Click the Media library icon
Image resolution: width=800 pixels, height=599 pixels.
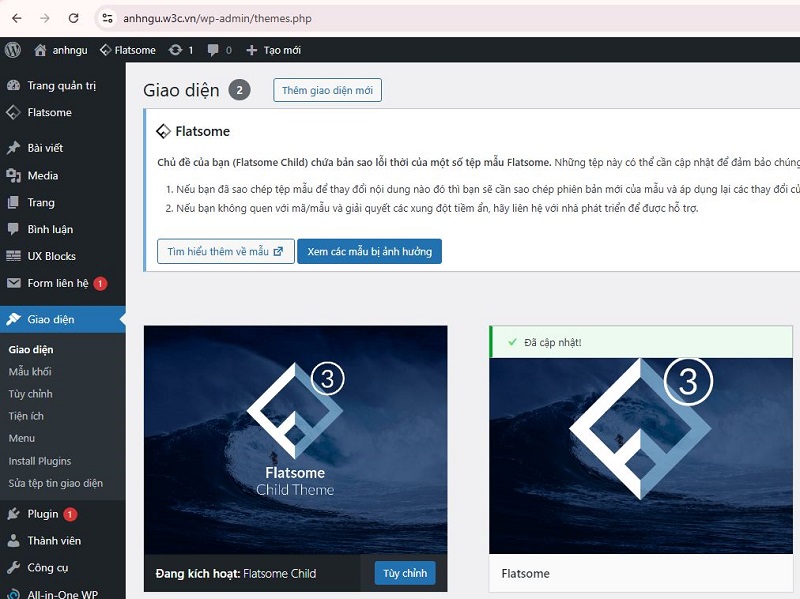pyautogui.click(x=13, y=176)
